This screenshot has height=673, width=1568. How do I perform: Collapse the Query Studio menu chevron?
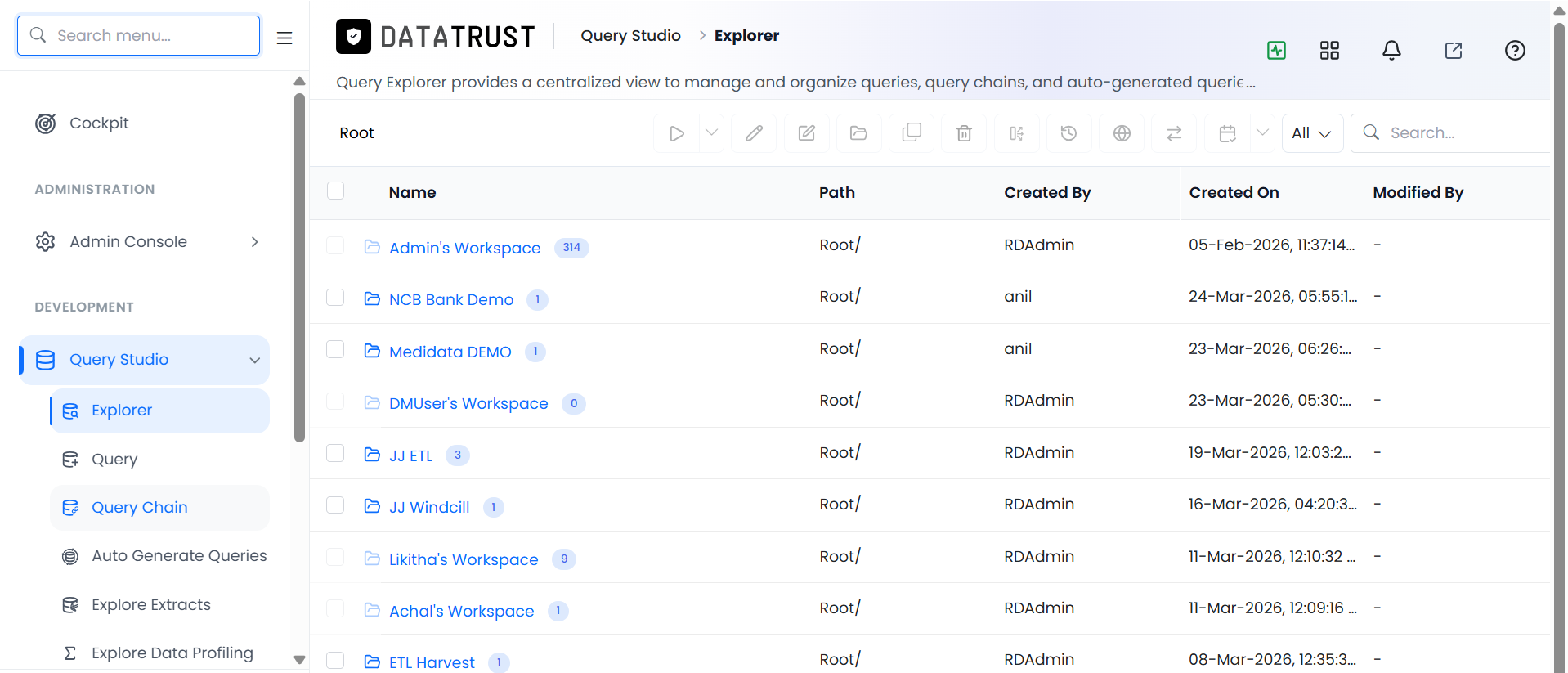pyautogui.click(x=255, y=360)
